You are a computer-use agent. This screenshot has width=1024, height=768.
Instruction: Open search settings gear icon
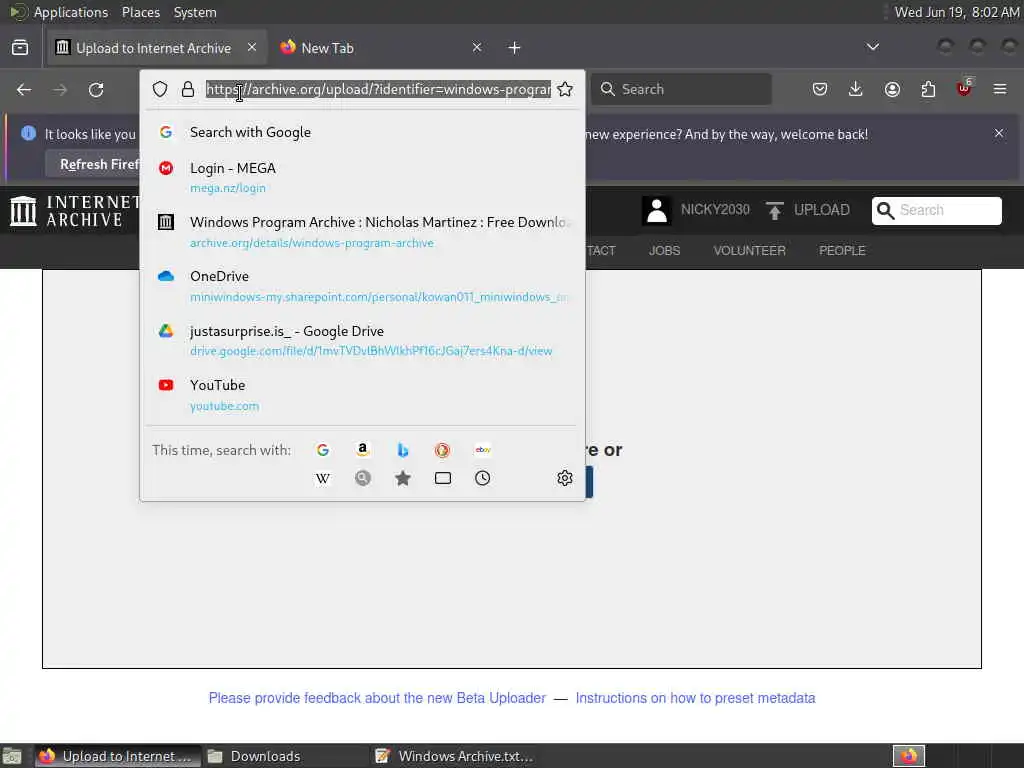pyautogui.click(x=565, y=478)
